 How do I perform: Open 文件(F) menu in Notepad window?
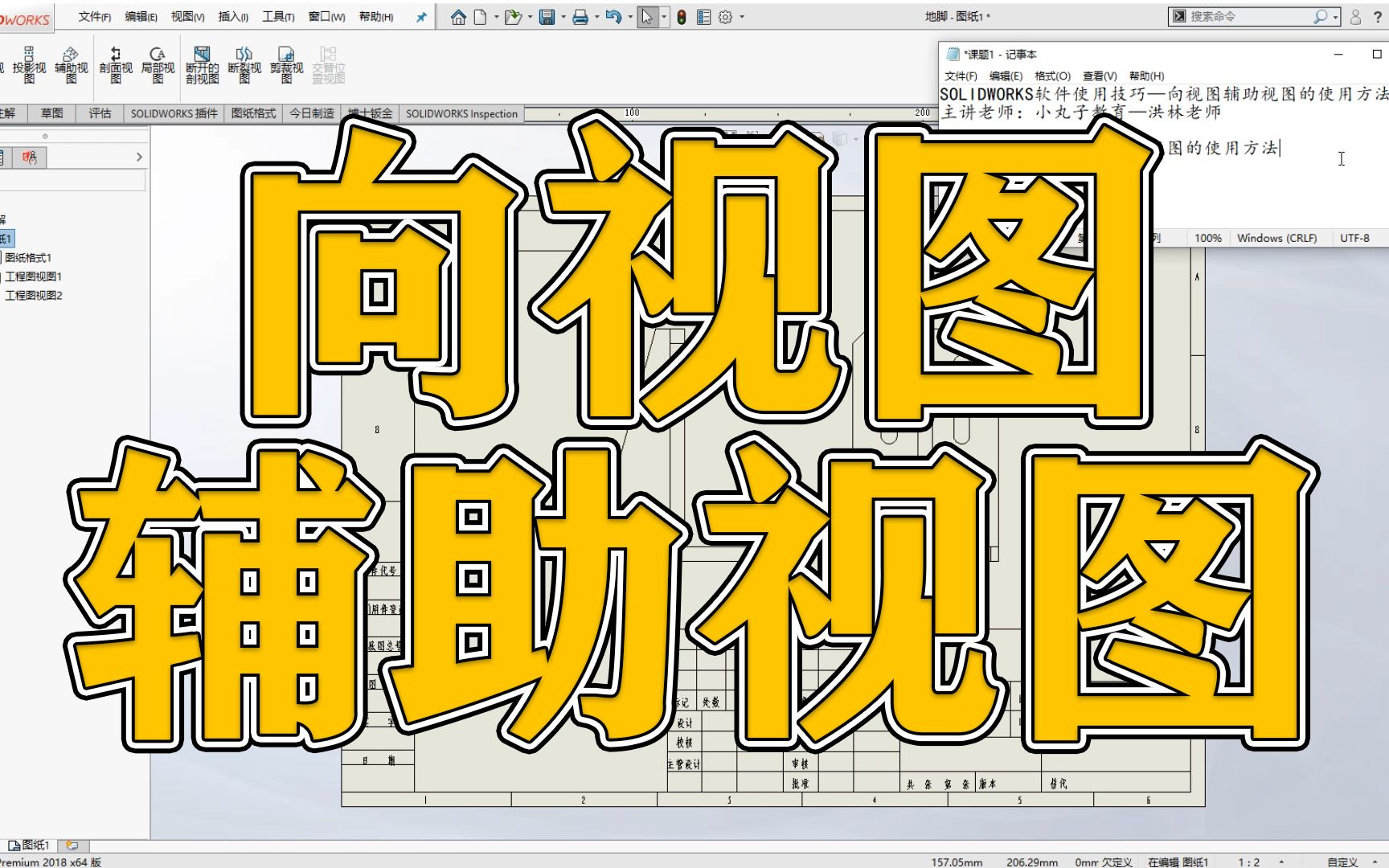pyautogui.click(x=961, y=76)
